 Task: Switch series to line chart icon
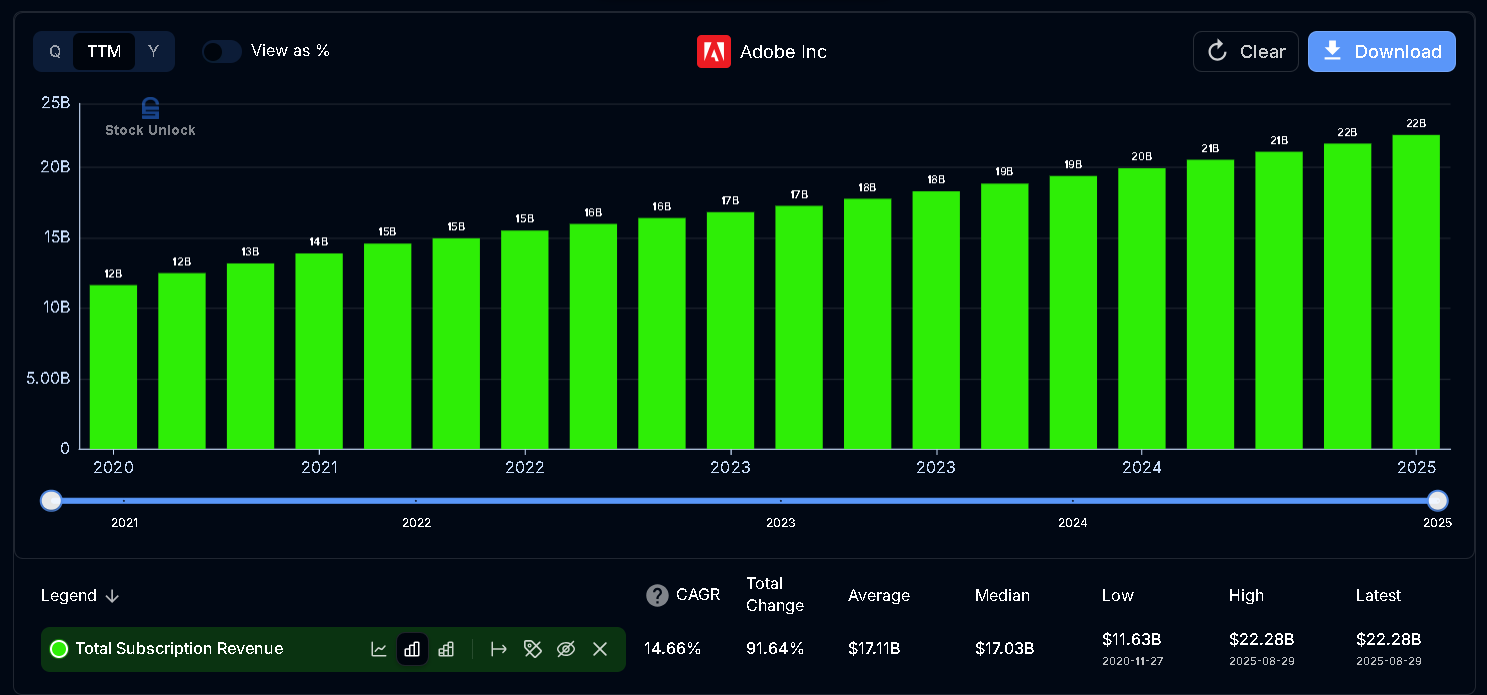point(379,649)
